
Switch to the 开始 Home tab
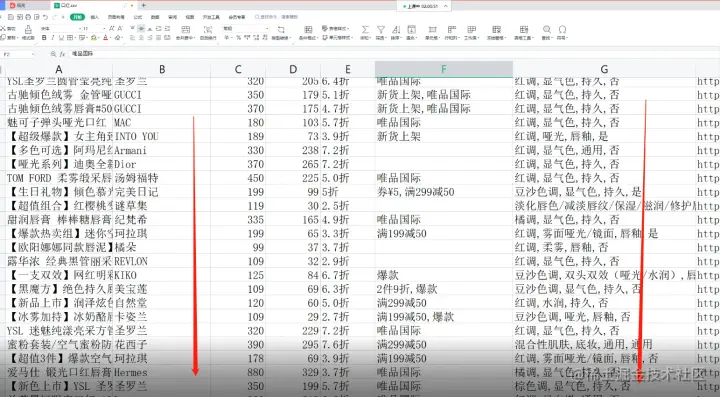point(78,17)
